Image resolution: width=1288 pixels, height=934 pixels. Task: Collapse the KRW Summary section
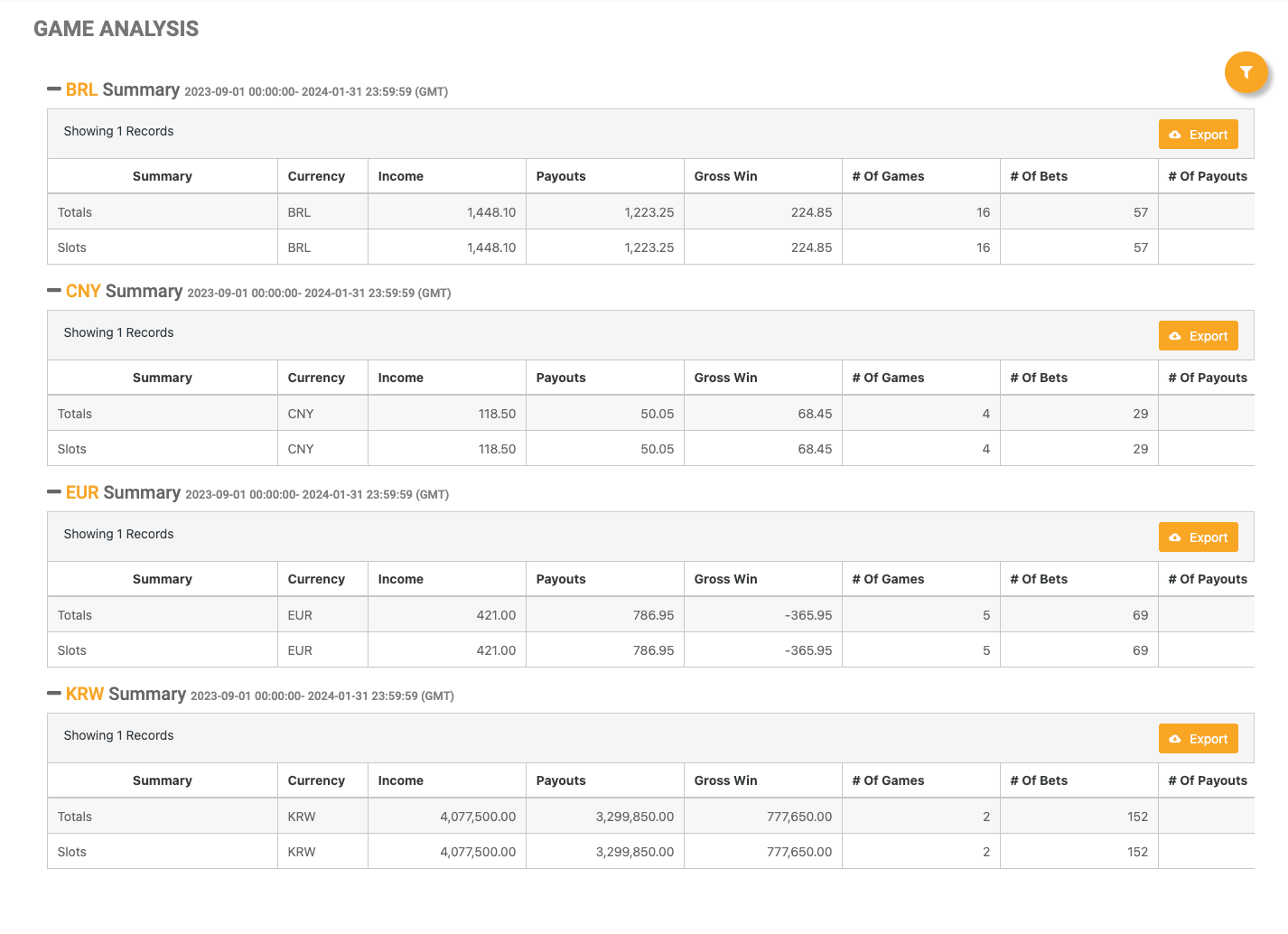[x=54, y=694]
